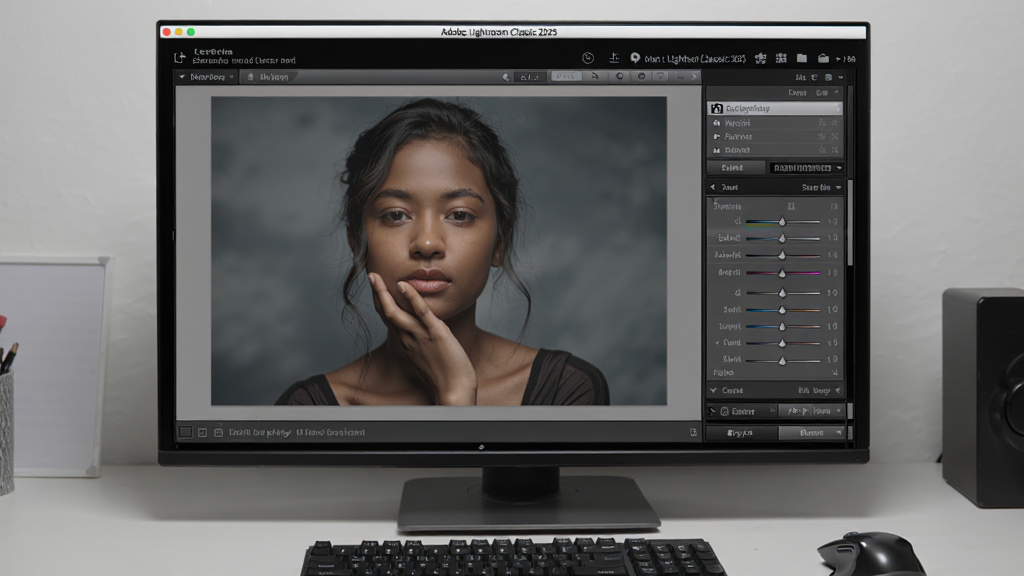The height and width of the screenshot is (576, 1024).
Task: Remove the third list row with its X icon
Action: point(835,136)
